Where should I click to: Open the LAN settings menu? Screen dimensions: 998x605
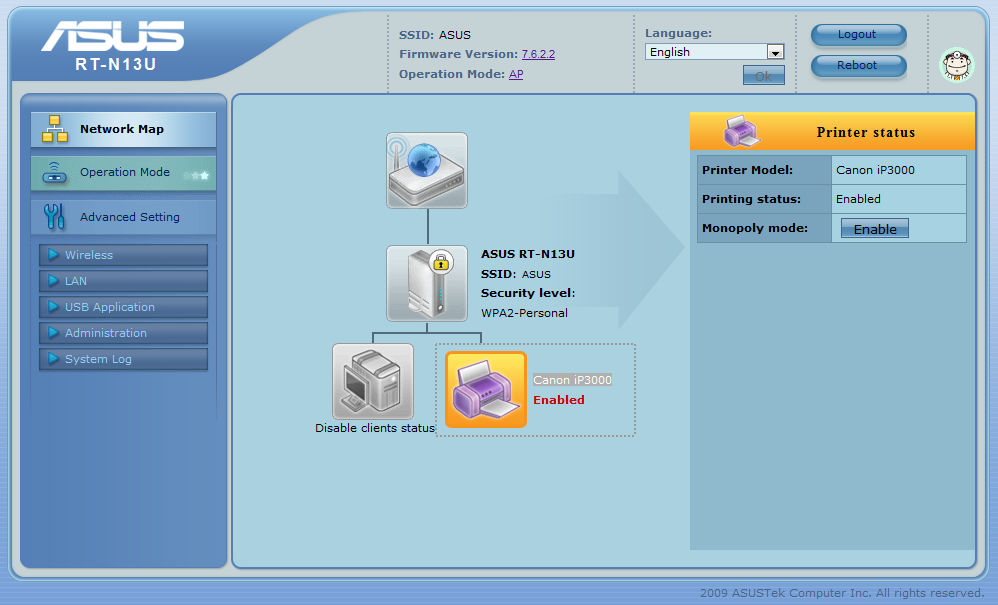(123, 281)
